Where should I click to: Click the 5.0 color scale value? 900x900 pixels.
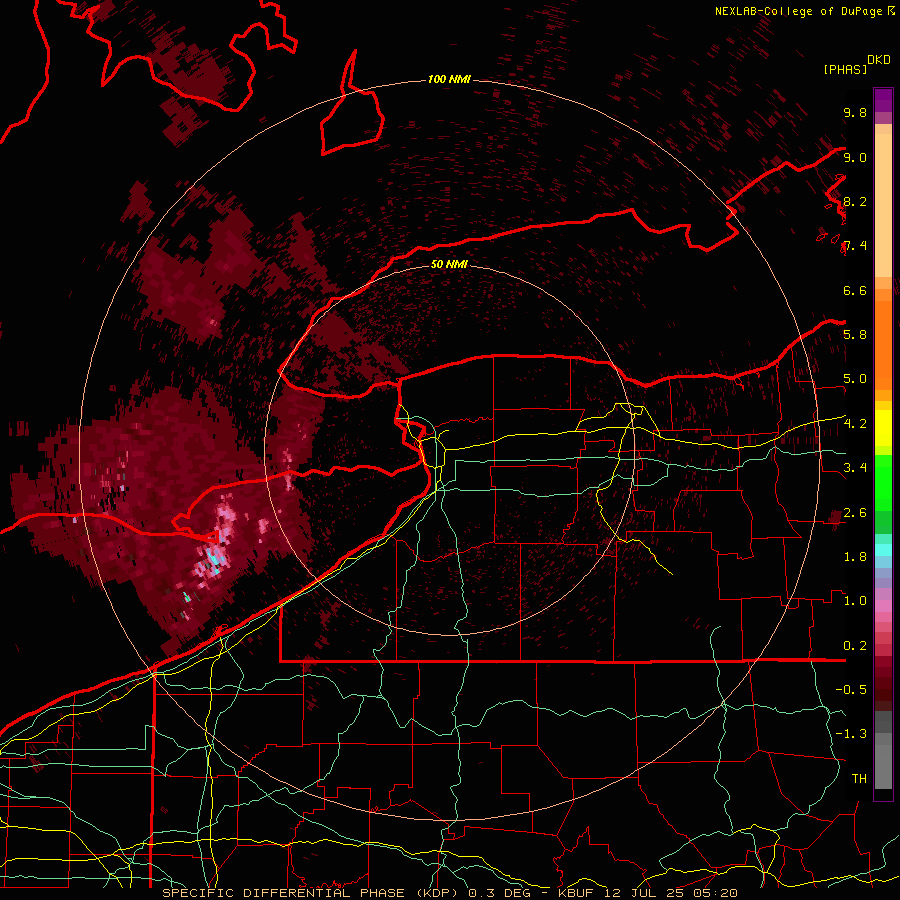point(855,379)
